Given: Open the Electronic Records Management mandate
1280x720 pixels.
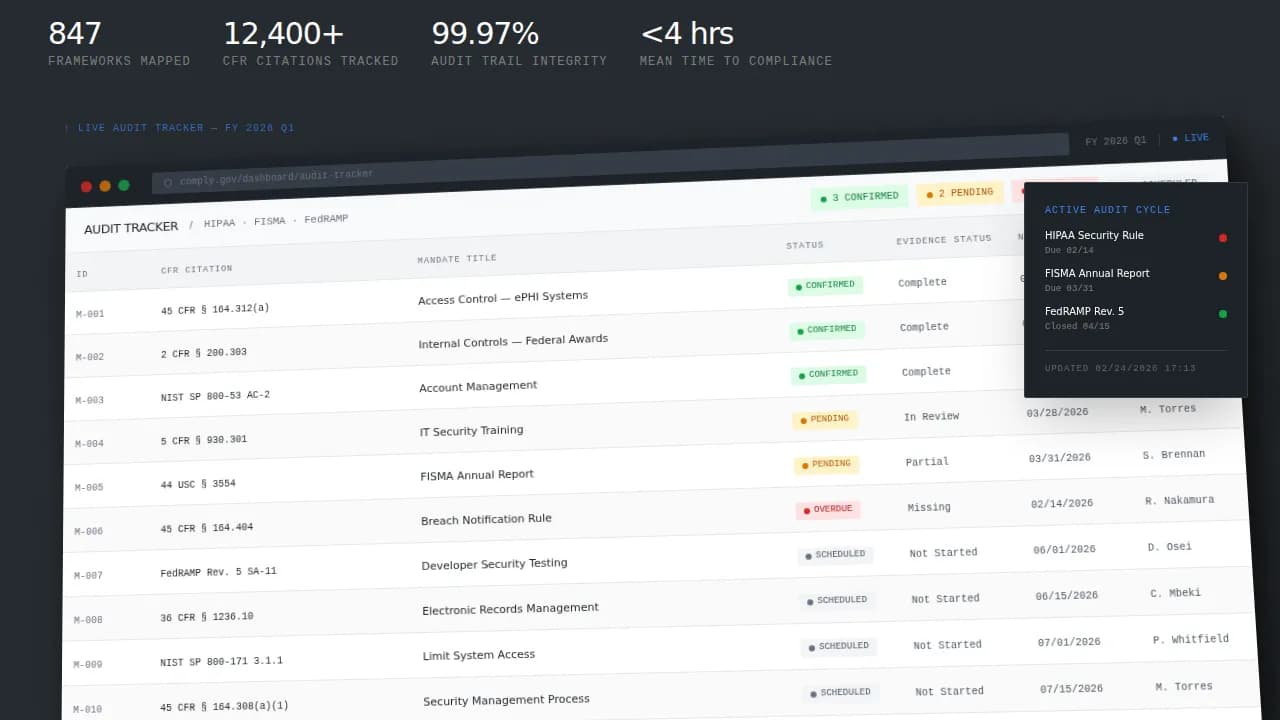Looking at the screenshot, I should pos(510,609).
